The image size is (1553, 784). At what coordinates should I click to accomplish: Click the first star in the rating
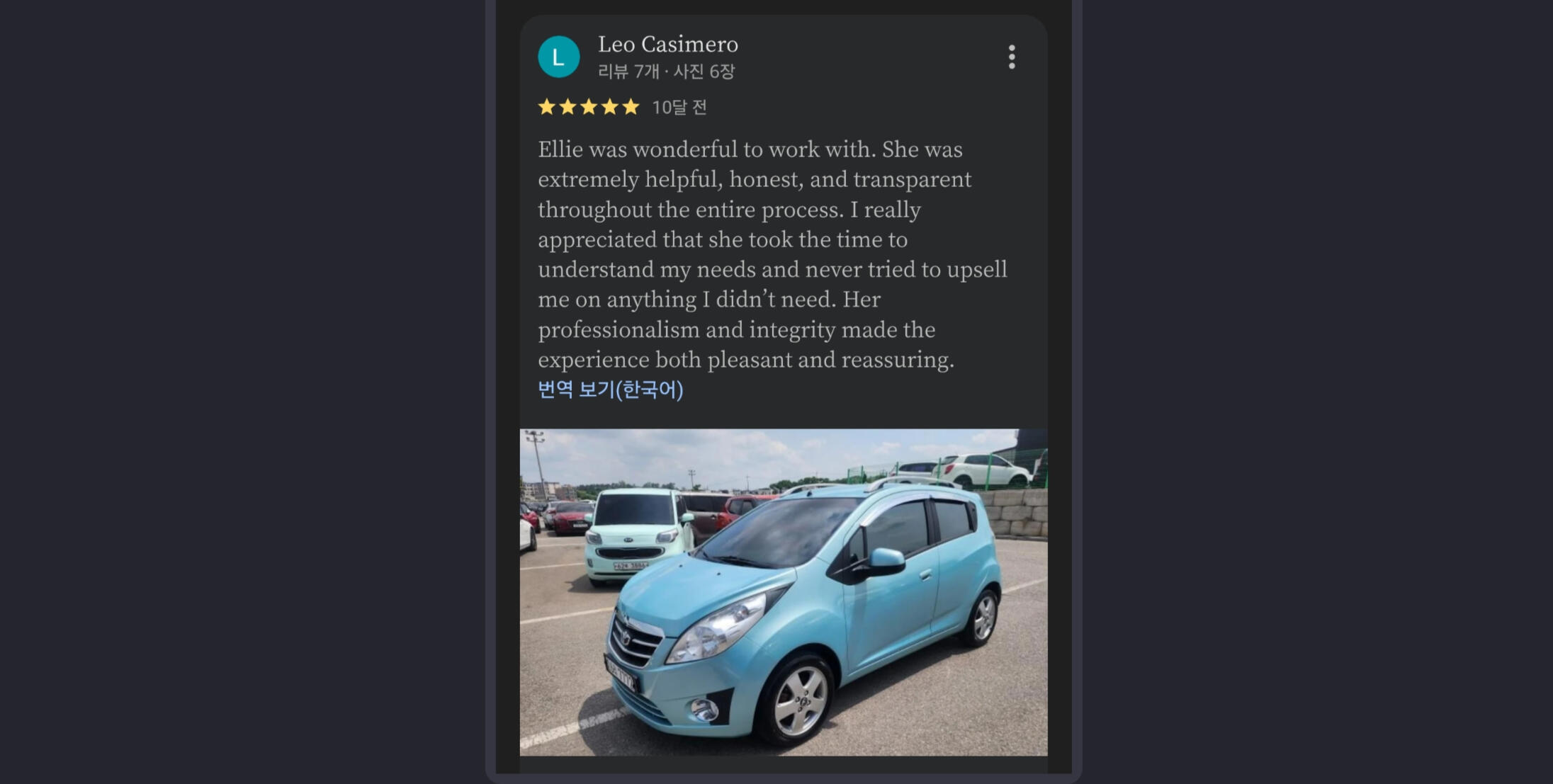(547, 107)
